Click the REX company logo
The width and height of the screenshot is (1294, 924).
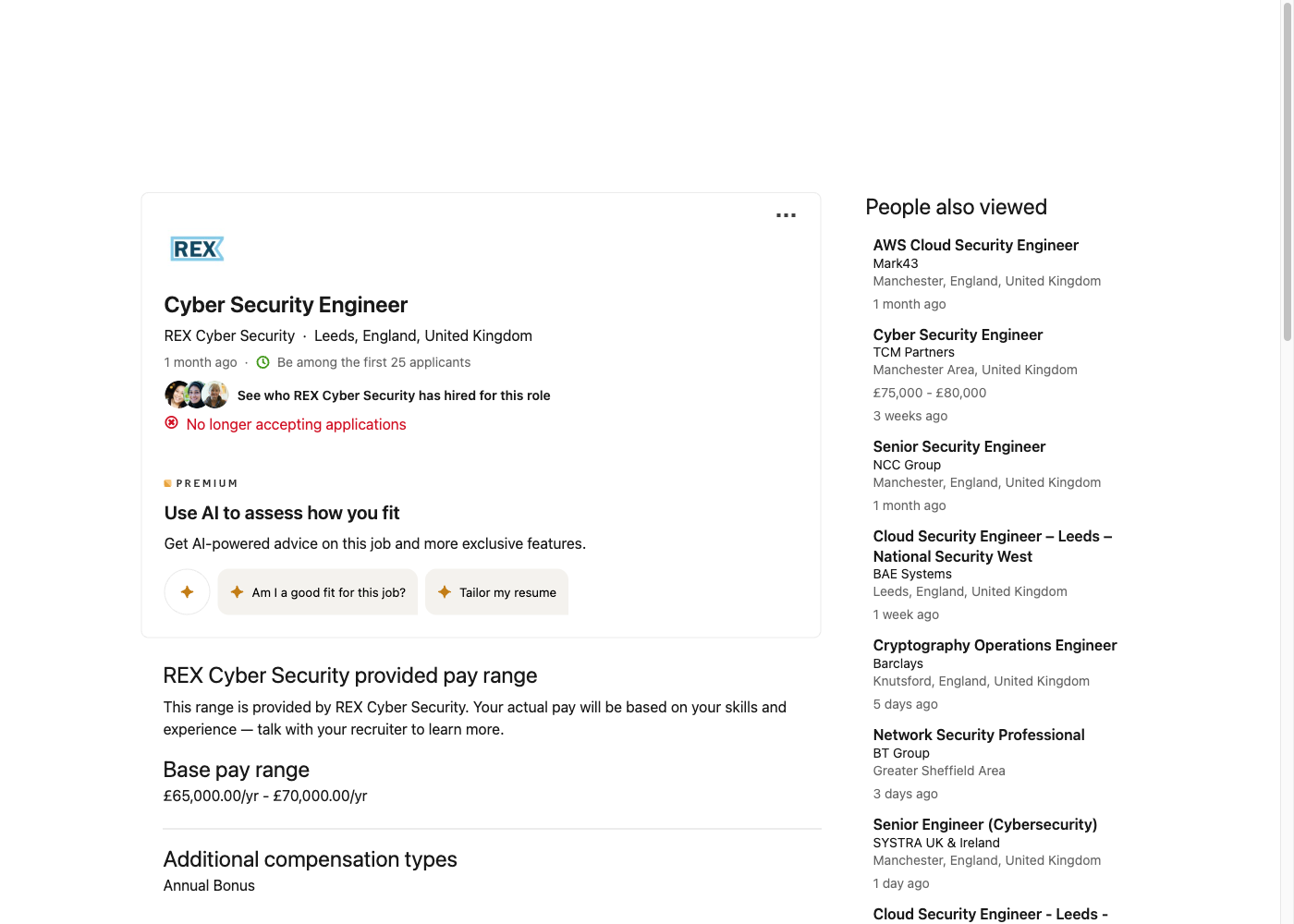click(197, 249)
